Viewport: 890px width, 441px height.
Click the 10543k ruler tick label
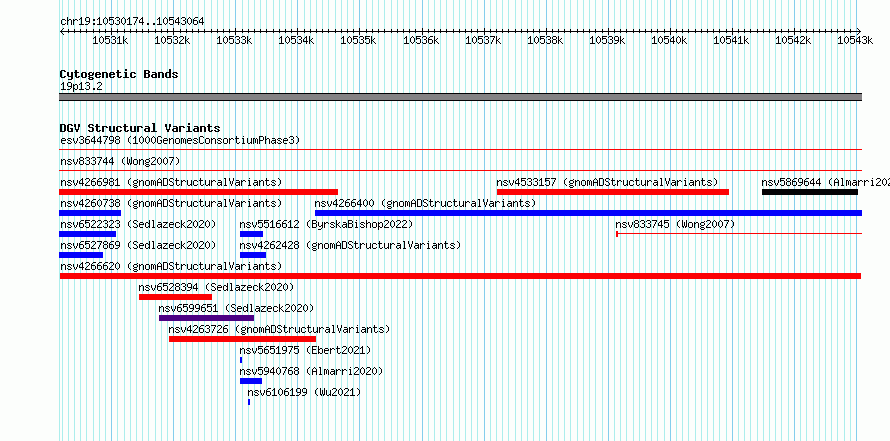[855, 40]
